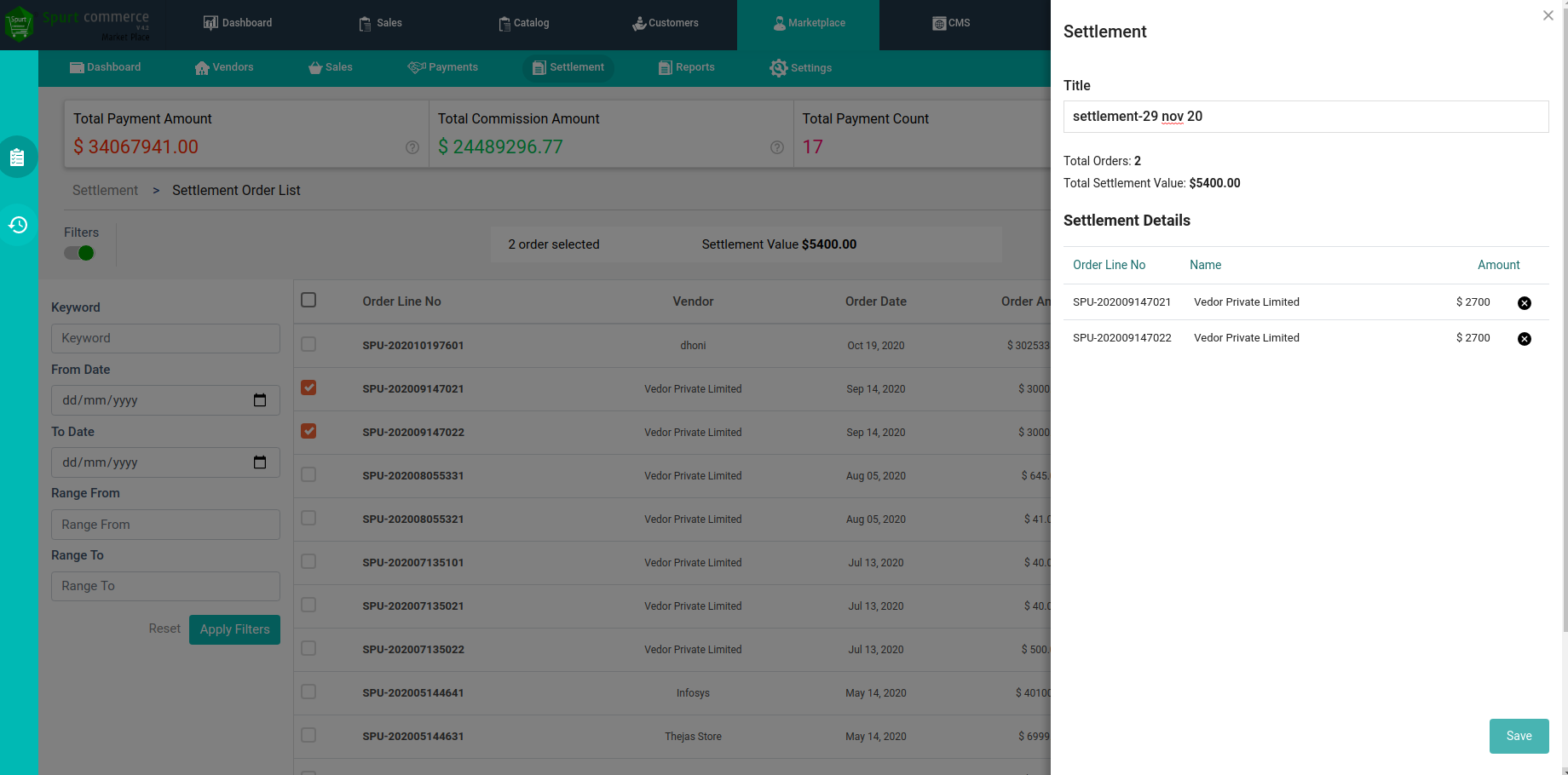Viewport: 1568px width, 775px height.
Task: Select order SPU-202005144641 checkbox
Action: 308,692
